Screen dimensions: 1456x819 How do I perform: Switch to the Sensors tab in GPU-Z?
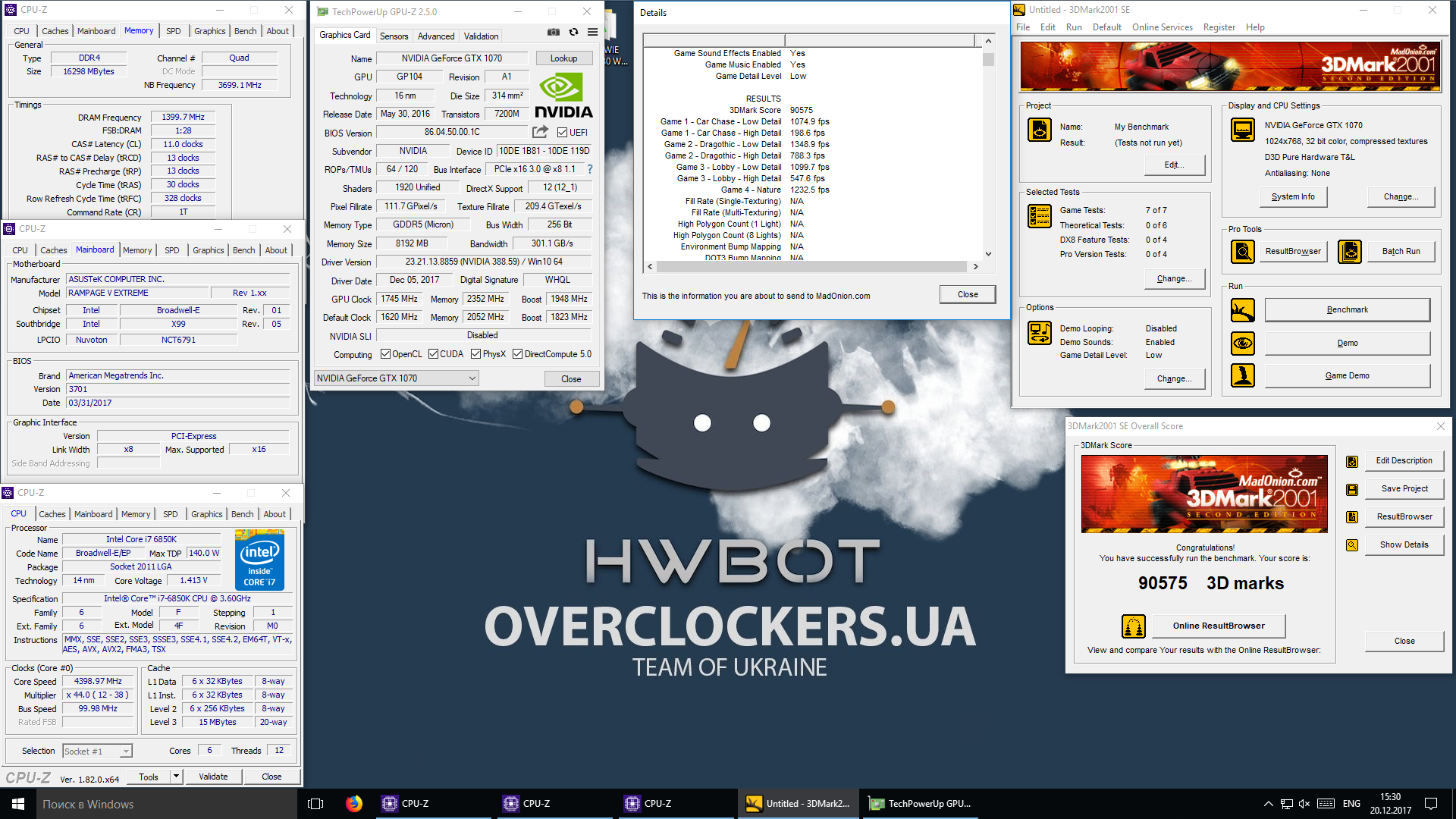tap(394, 36)
